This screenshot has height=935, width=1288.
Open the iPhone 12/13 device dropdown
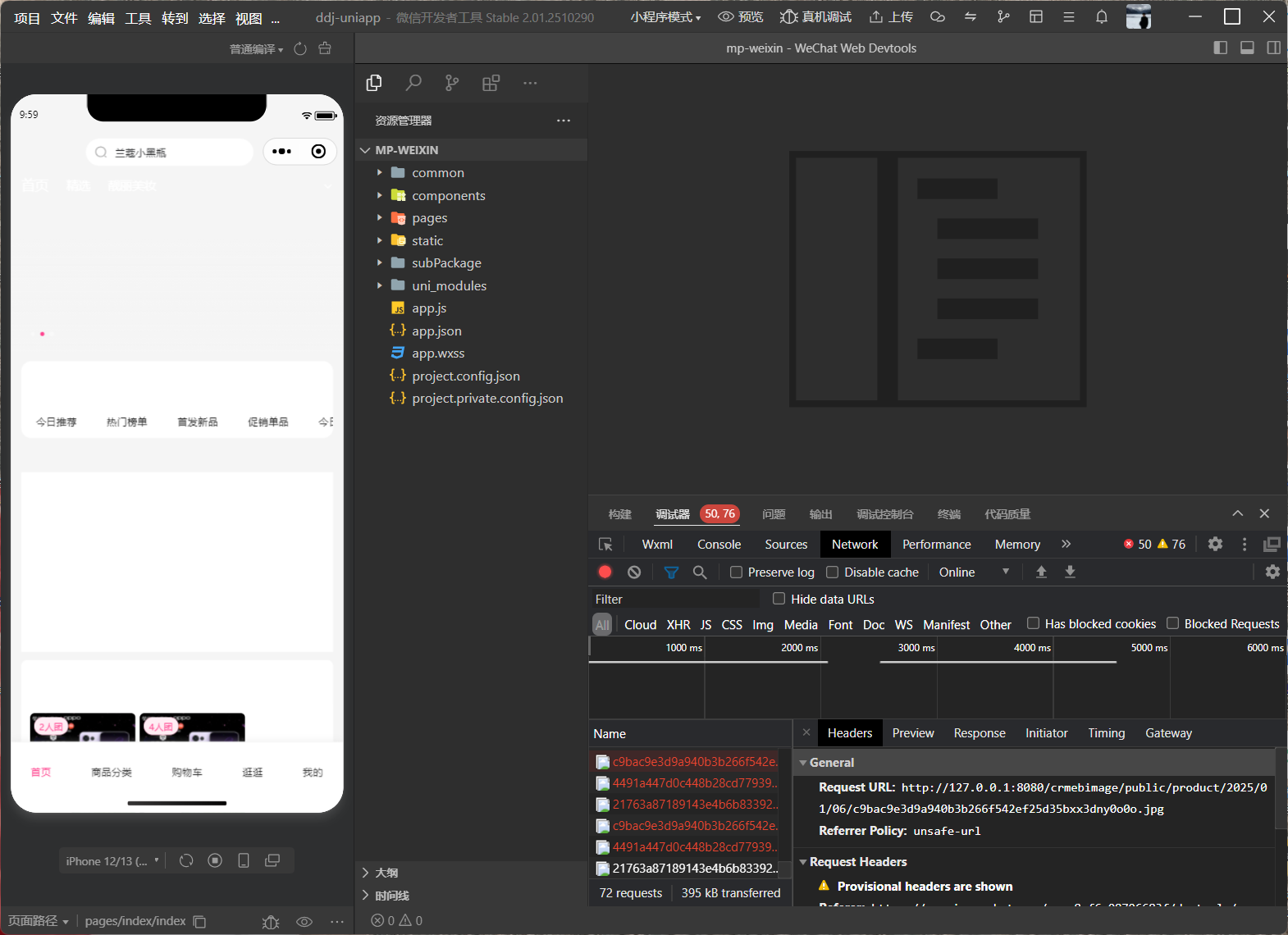(112, 860)
